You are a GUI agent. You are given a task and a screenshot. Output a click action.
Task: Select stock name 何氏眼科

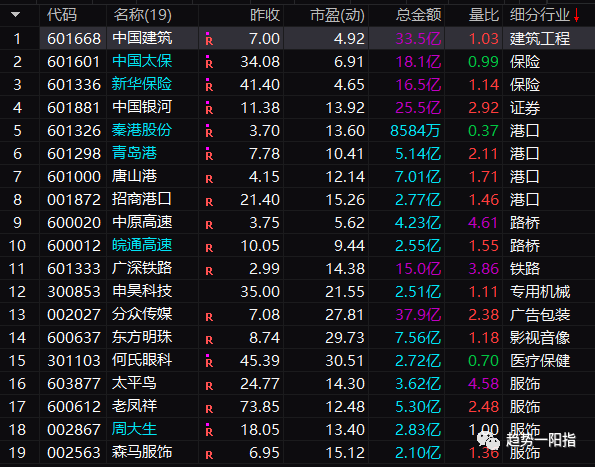142,360
